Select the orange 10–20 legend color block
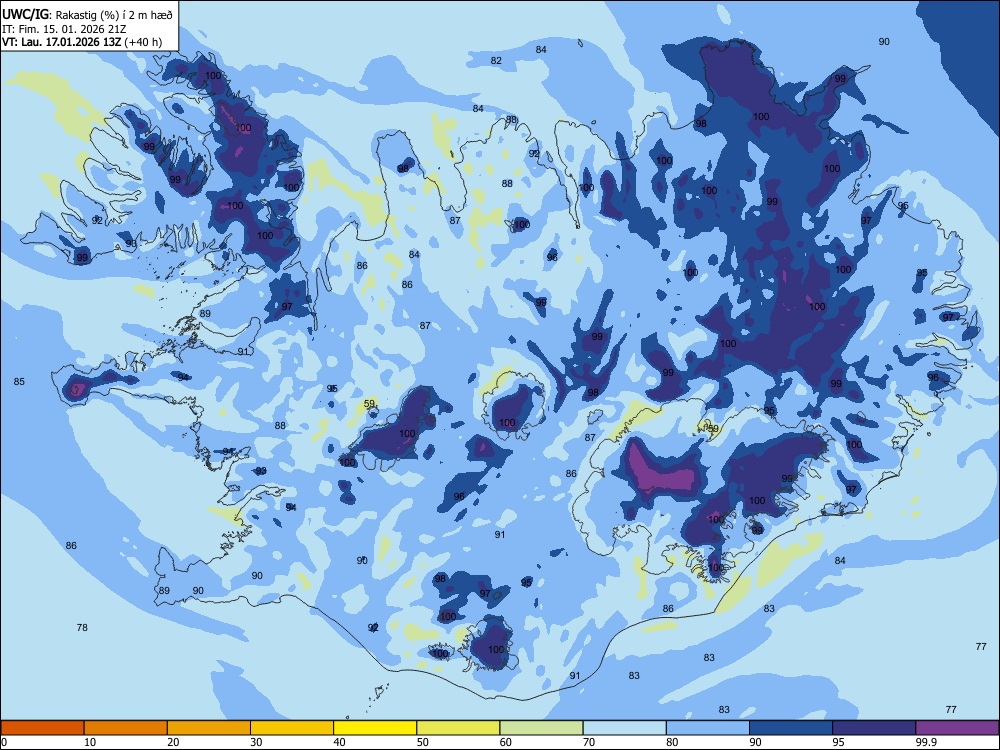The width and height of the screenshot is (1000, 750). [x=126, y=728]
